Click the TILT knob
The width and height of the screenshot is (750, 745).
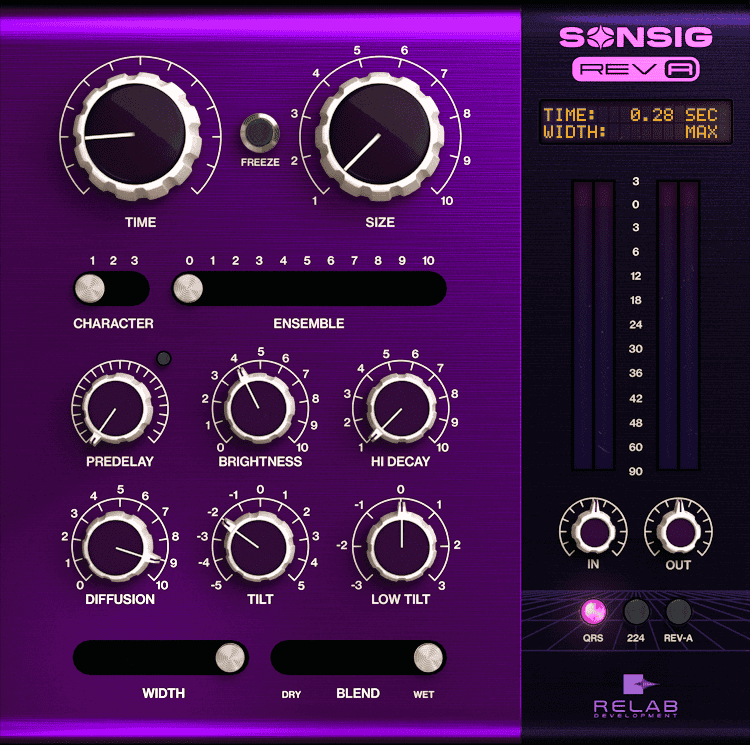tap(259, 547)
